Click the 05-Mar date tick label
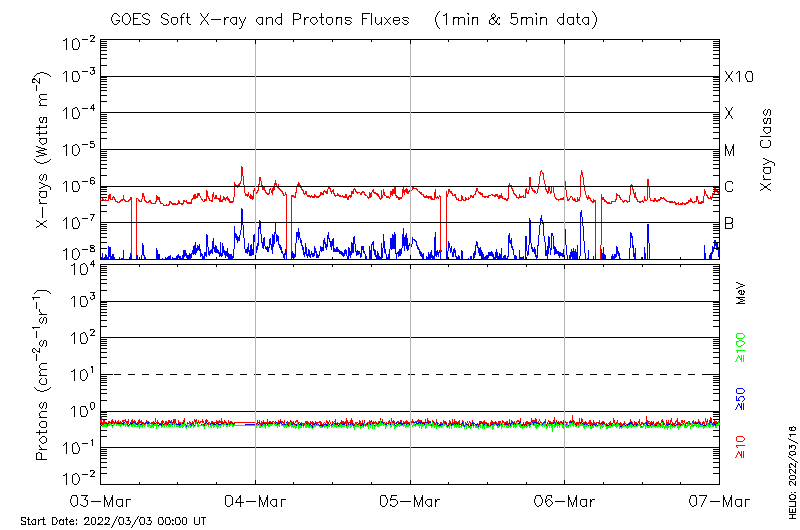 pos(411,500)
